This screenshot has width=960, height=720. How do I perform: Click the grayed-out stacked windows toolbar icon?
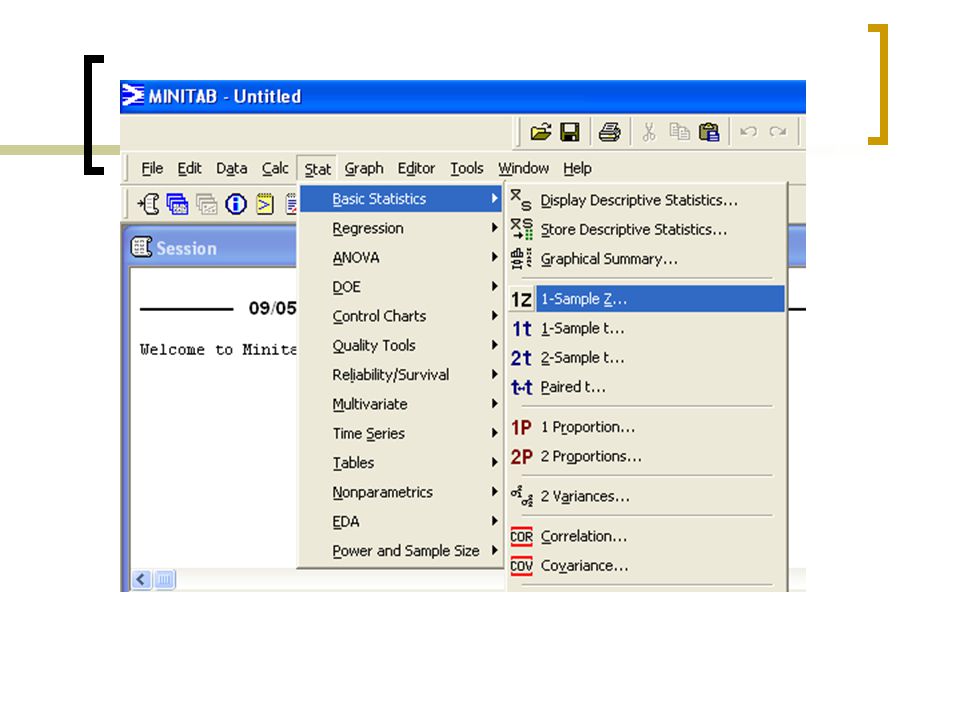click(x=207, y=204)
